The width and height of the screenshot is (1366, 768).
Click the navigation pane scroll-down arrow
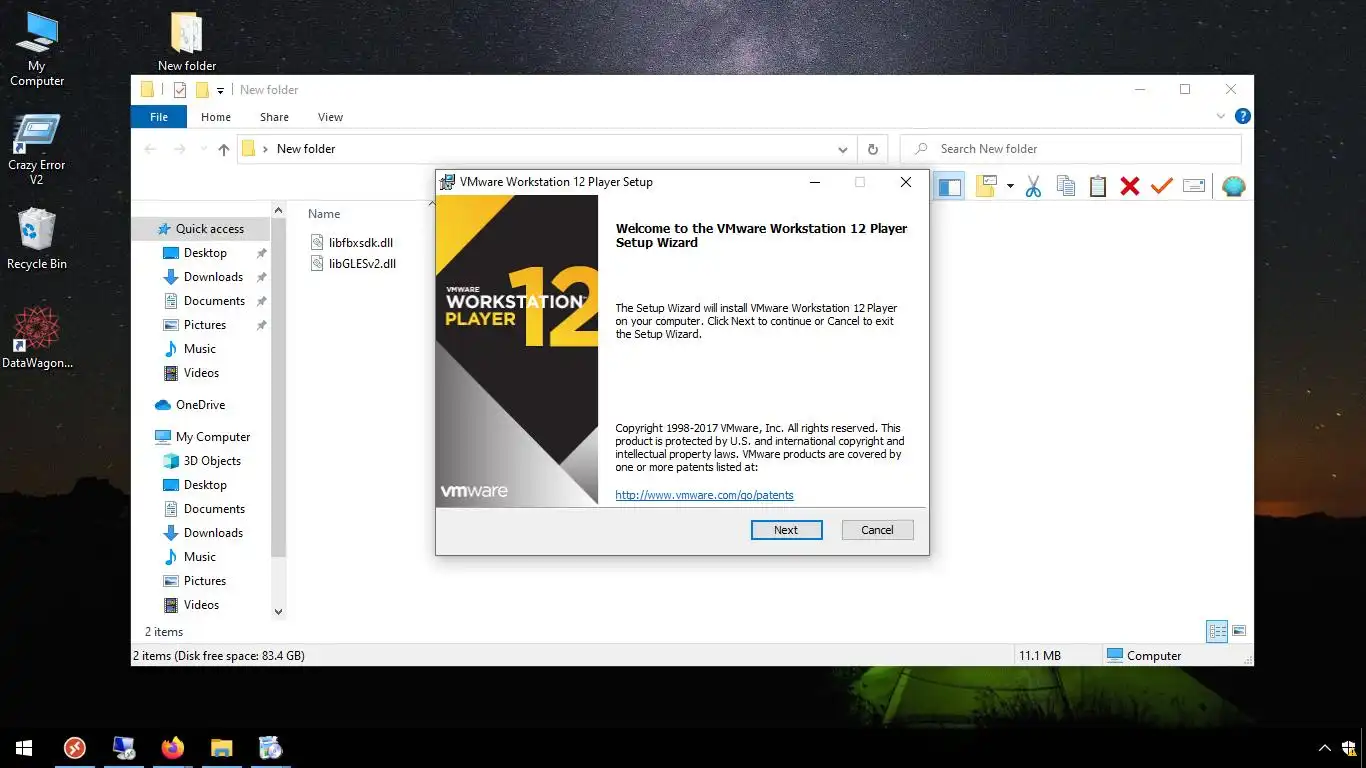pyautogui.click(x=278, y=611)
